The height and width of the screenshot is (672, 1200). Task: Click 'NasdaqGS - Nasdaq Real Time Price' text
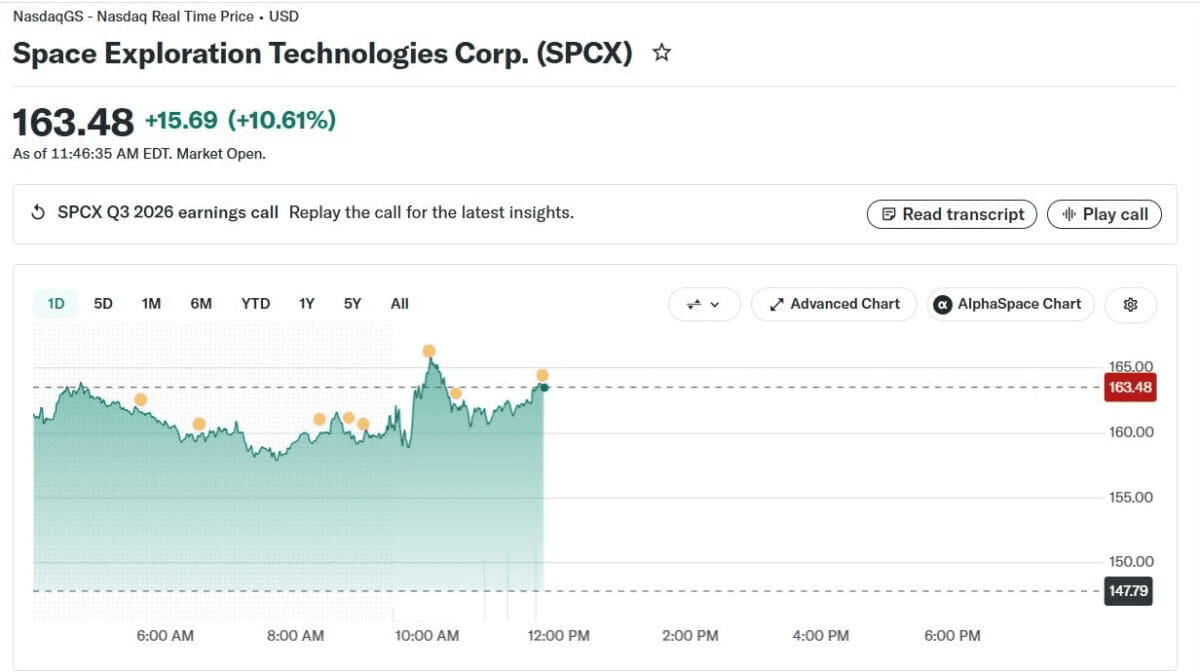(x=132, y=16)
